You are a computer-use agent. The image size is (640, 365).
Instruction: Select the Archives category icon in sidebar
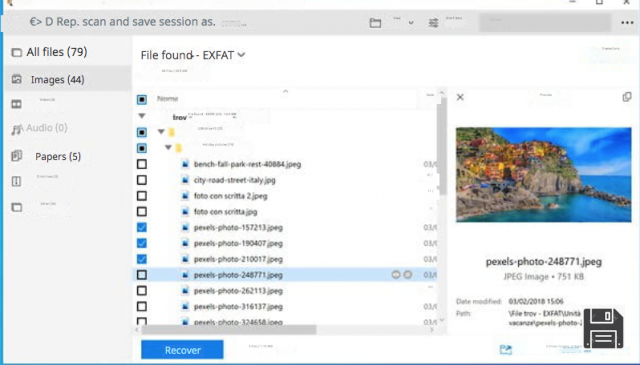(16, 181)
